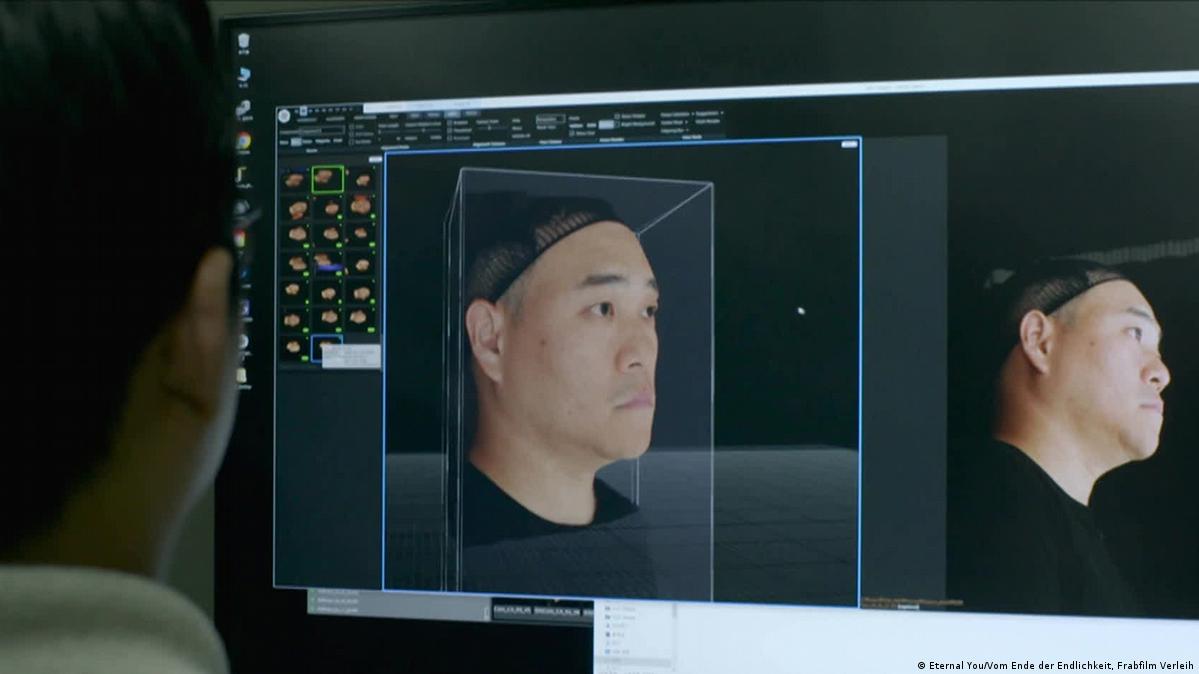
Task: Click the small badge icon in the viewport's top-right corner
Action: coord(849,143)
